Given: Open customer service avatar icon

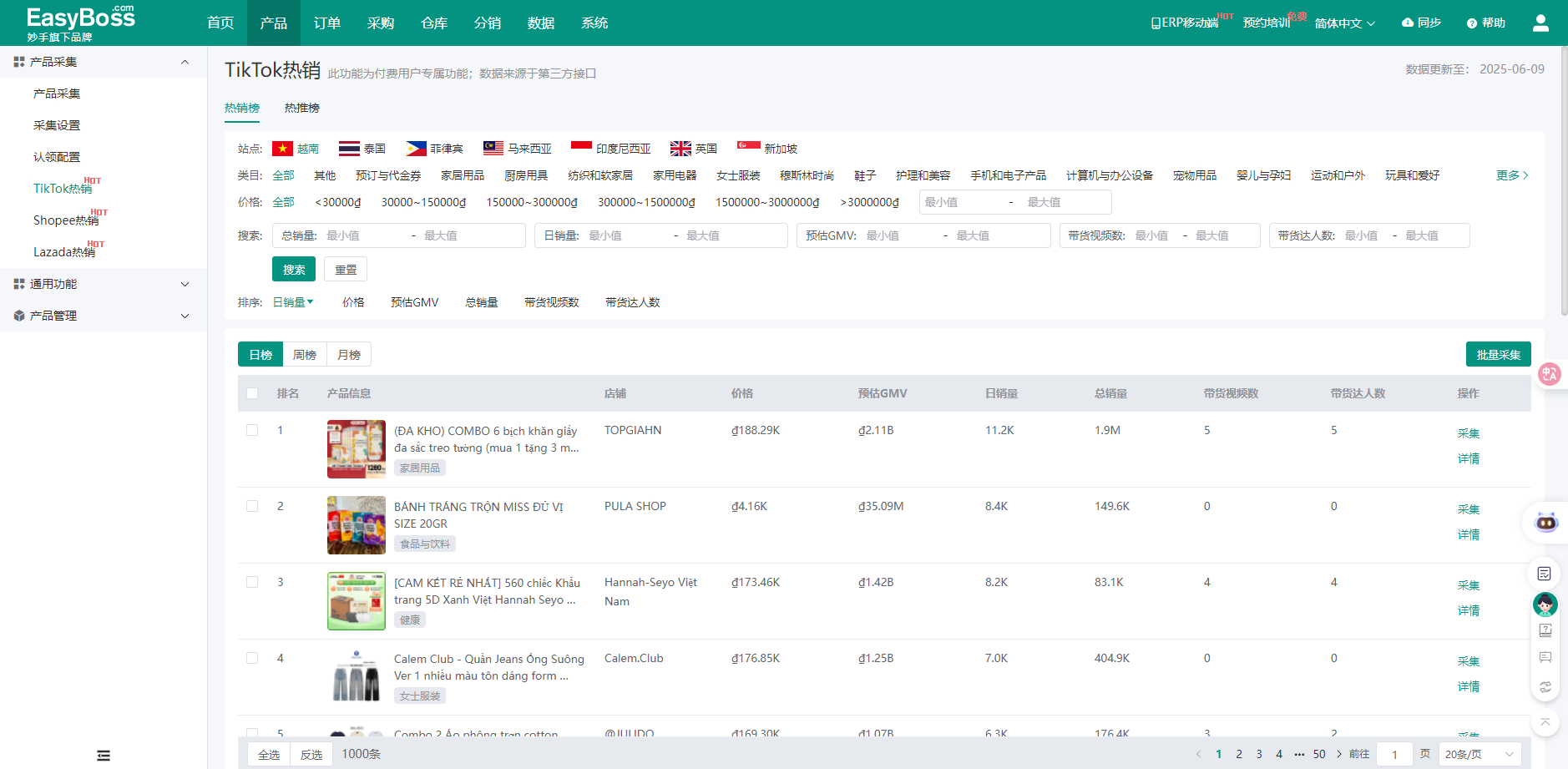Looking at the screenshot, I should click(1545, 604).
